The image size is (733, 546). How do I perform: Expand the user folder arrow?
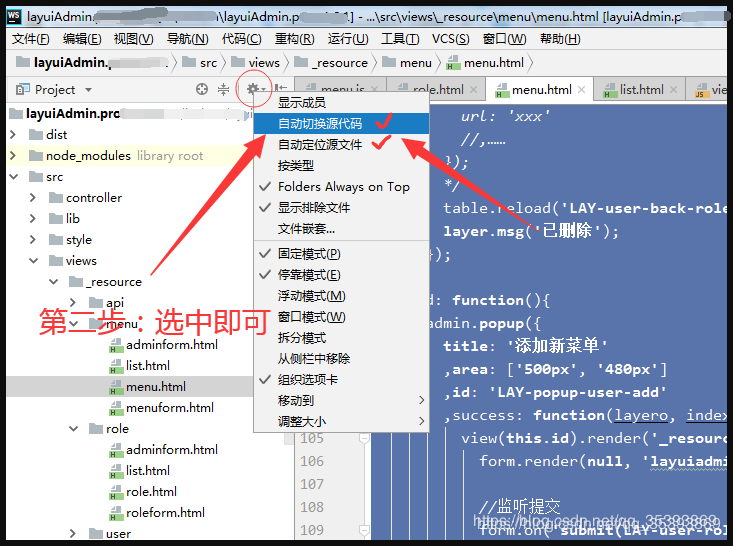73,533
